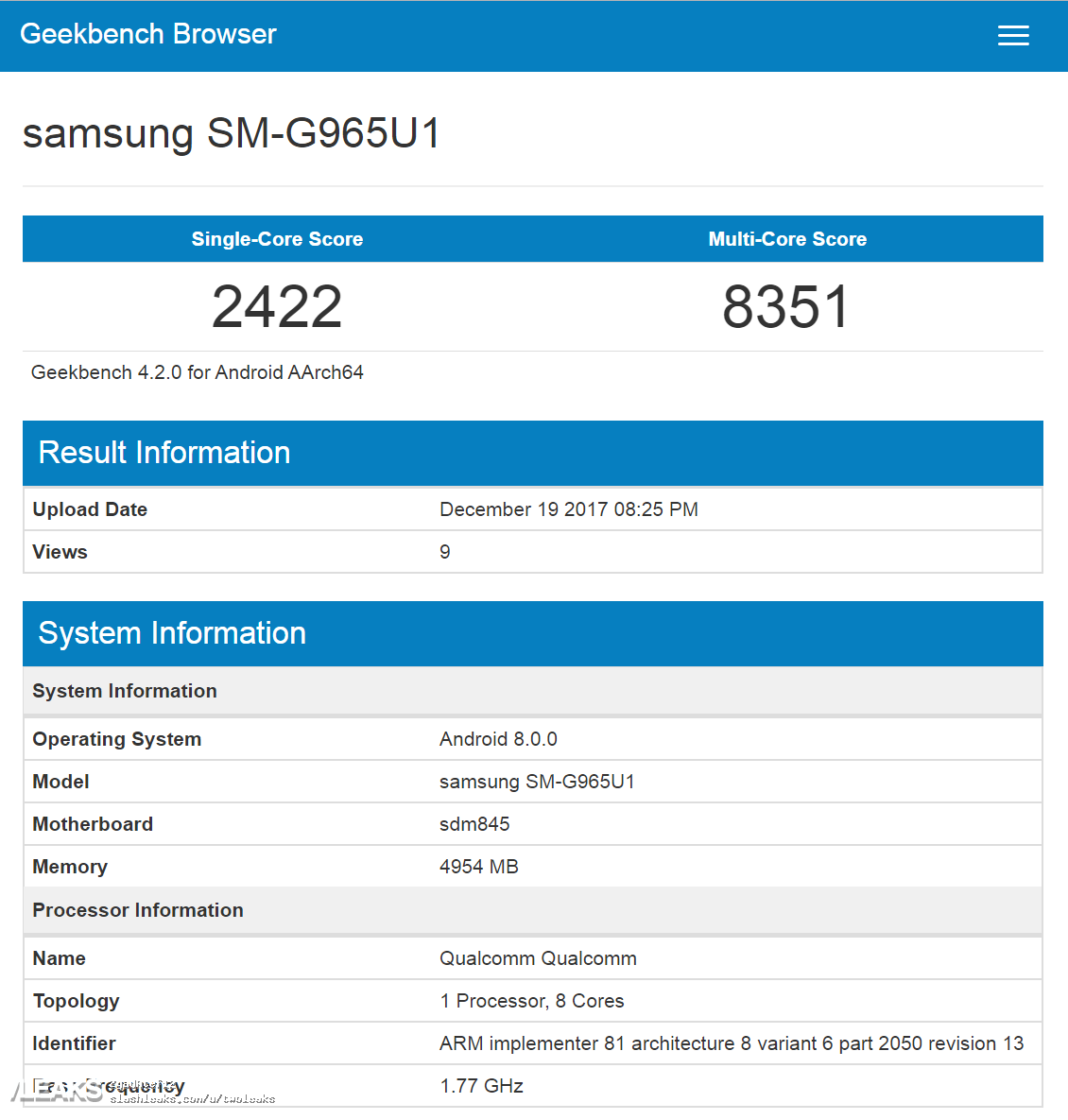1068x1120 pixels.
Task: Click the samsung SM-G965U1 page title
Action: point(232,133)
